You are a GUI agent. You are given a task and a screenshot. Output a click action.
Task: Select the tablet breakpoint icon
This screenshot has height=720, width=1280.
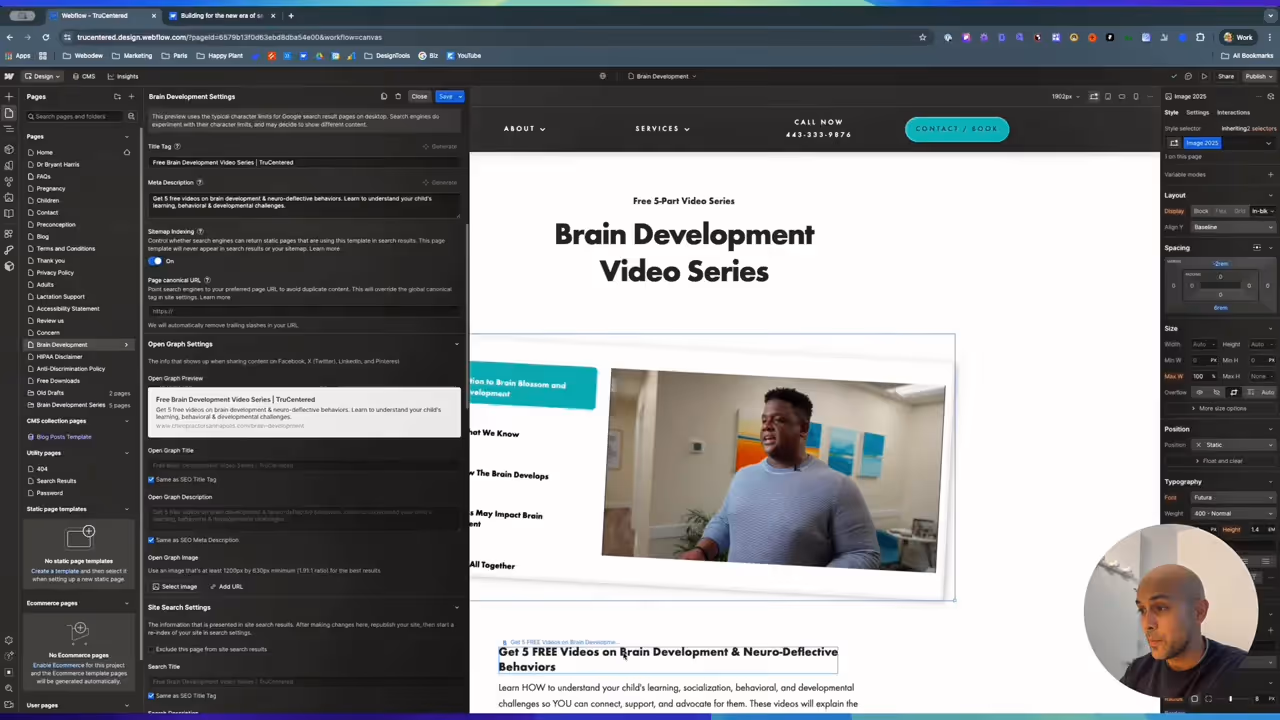(x=1108, y=97)
